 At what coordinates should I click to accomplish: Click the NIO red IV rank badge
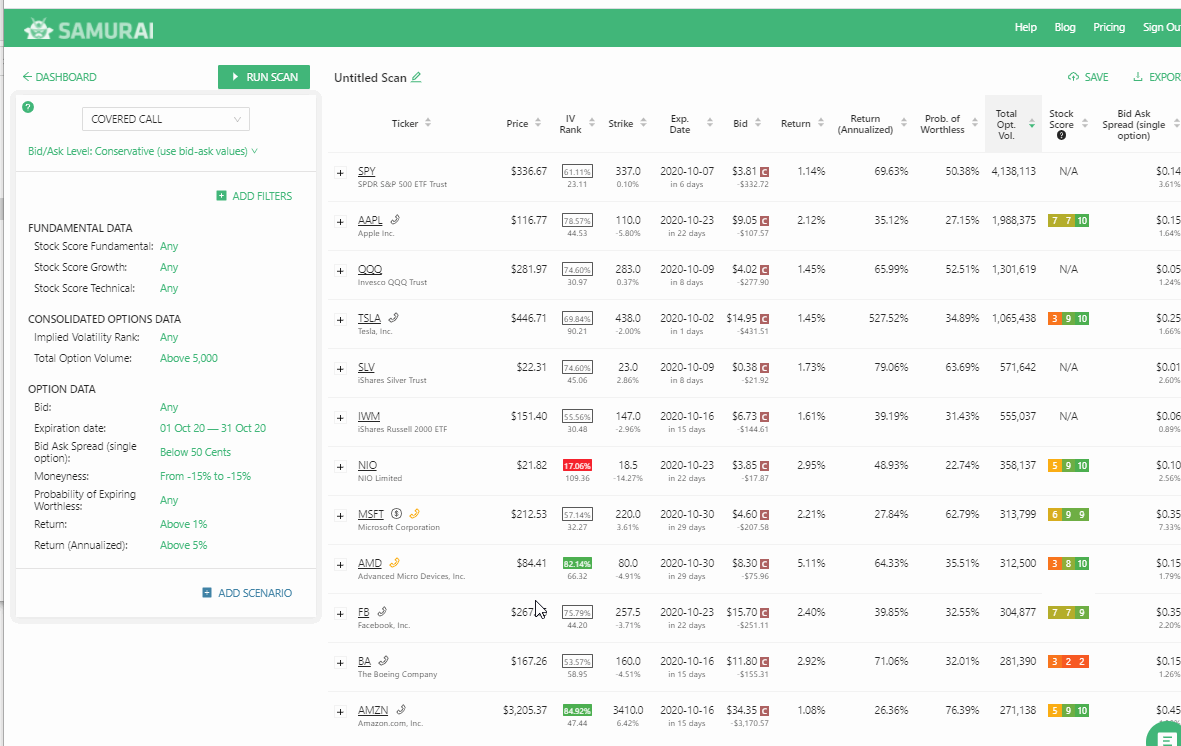[576, 466]
